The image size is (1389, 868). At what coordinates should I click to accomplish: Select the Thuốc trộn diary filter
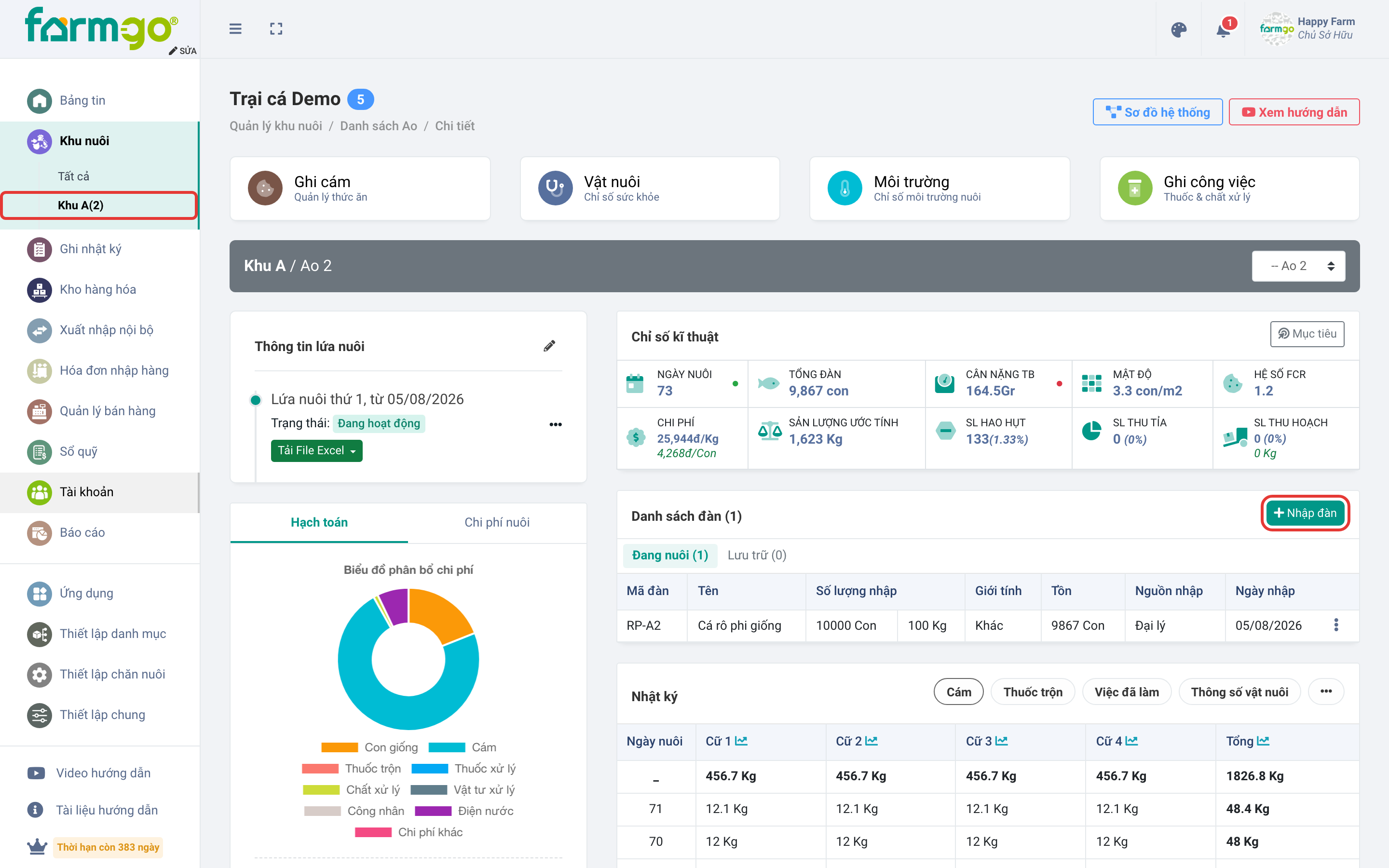[x=1033, y=692]
